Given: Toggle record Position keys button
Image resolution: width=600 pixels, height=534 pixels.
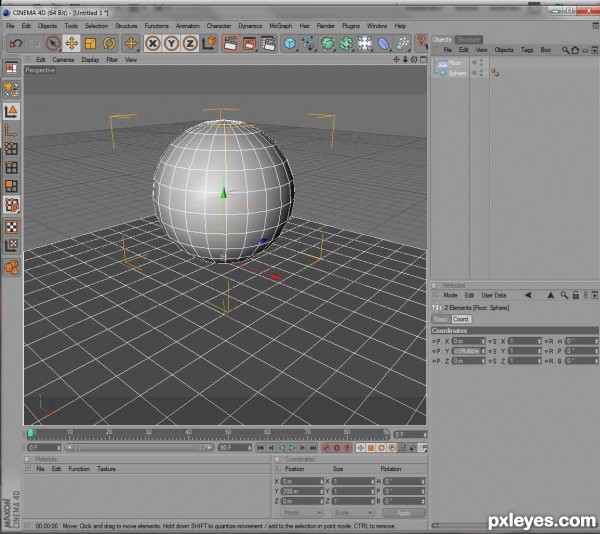Looking at the screenshot, I should point(360,448).
